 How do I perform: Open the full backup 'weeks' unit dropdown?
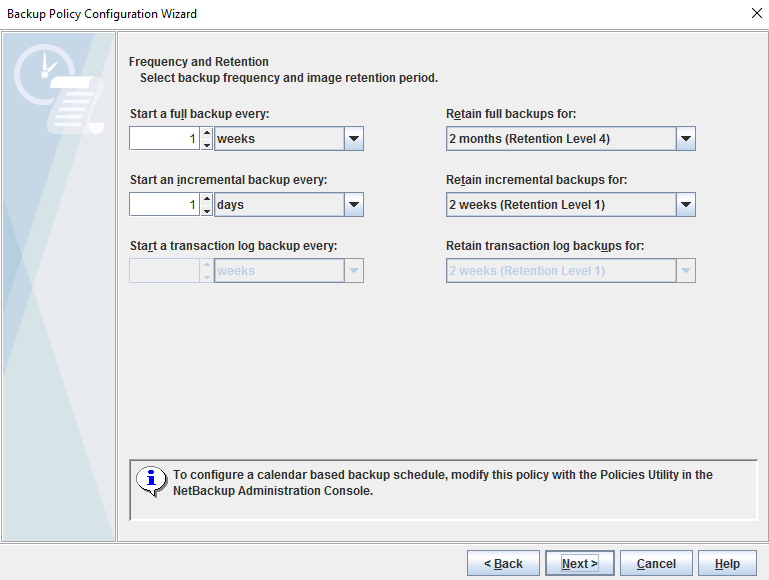[353, 139]
